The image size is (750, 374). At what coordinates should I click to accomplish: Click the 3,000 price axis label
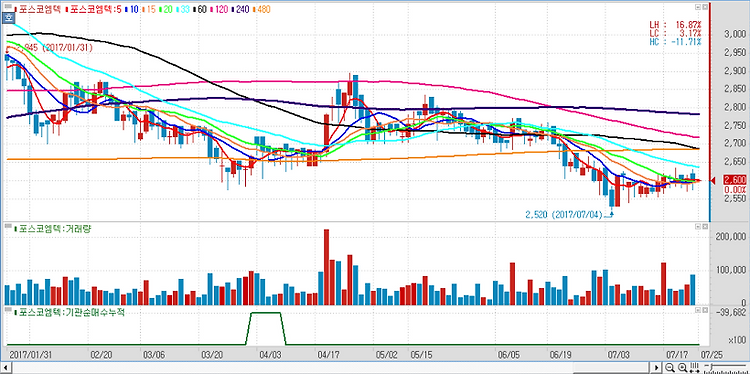[736, 34]
